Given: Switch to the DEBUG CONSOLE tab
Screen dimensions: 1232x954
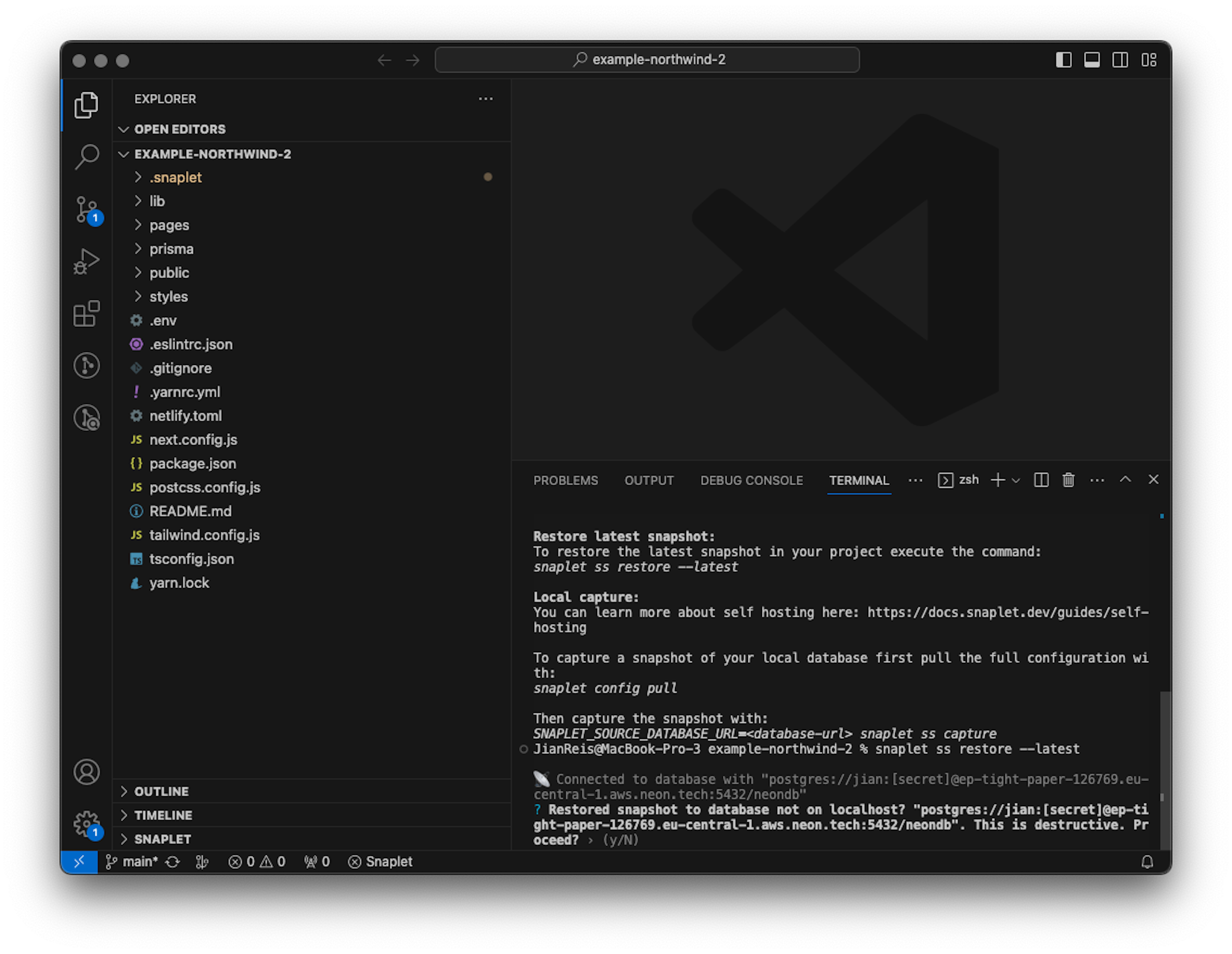Looking at the screenshot, I should (x=751, y=480).
